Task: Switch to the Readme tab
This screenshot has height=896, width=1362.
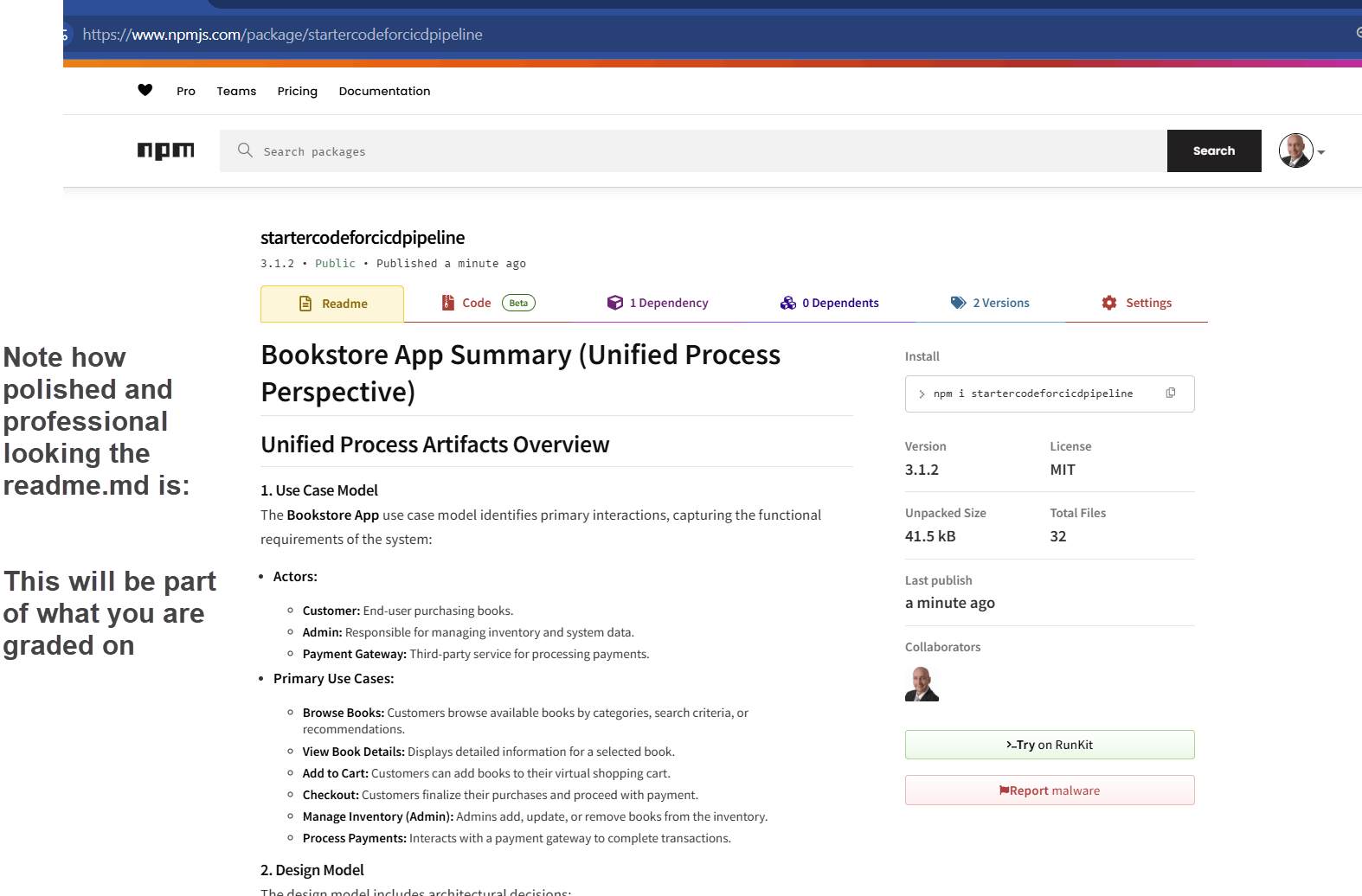Action: click(332, 304)
